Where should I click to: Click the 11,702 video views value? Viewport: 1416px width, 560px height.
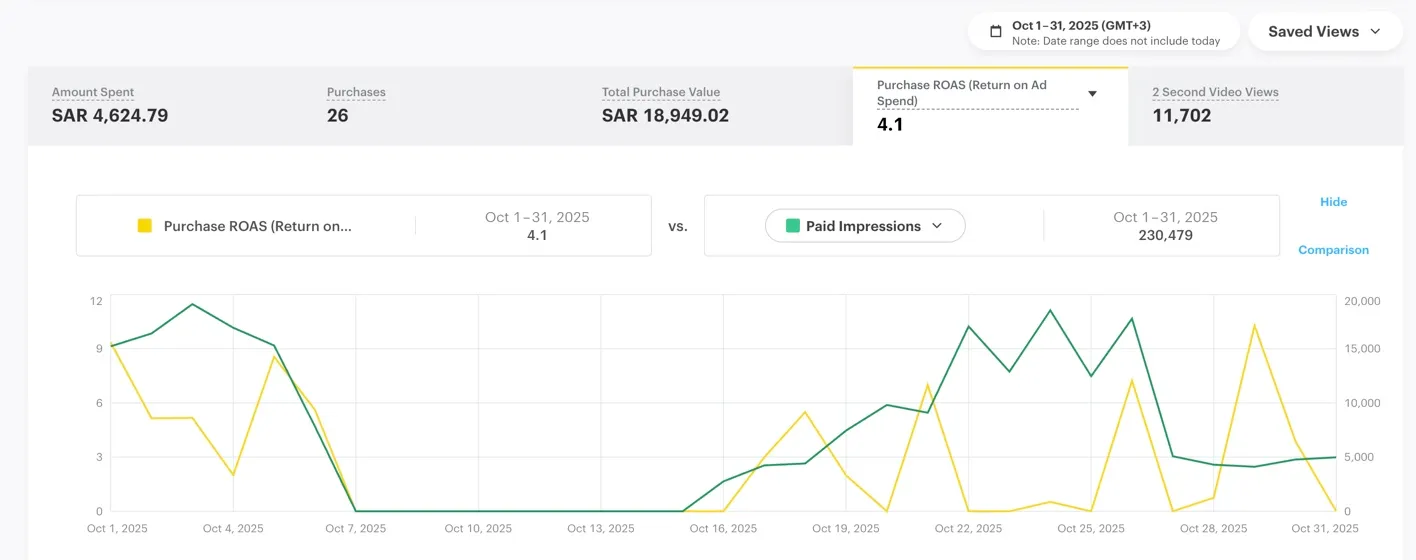pyautogui.click(x=1181, y=116)
